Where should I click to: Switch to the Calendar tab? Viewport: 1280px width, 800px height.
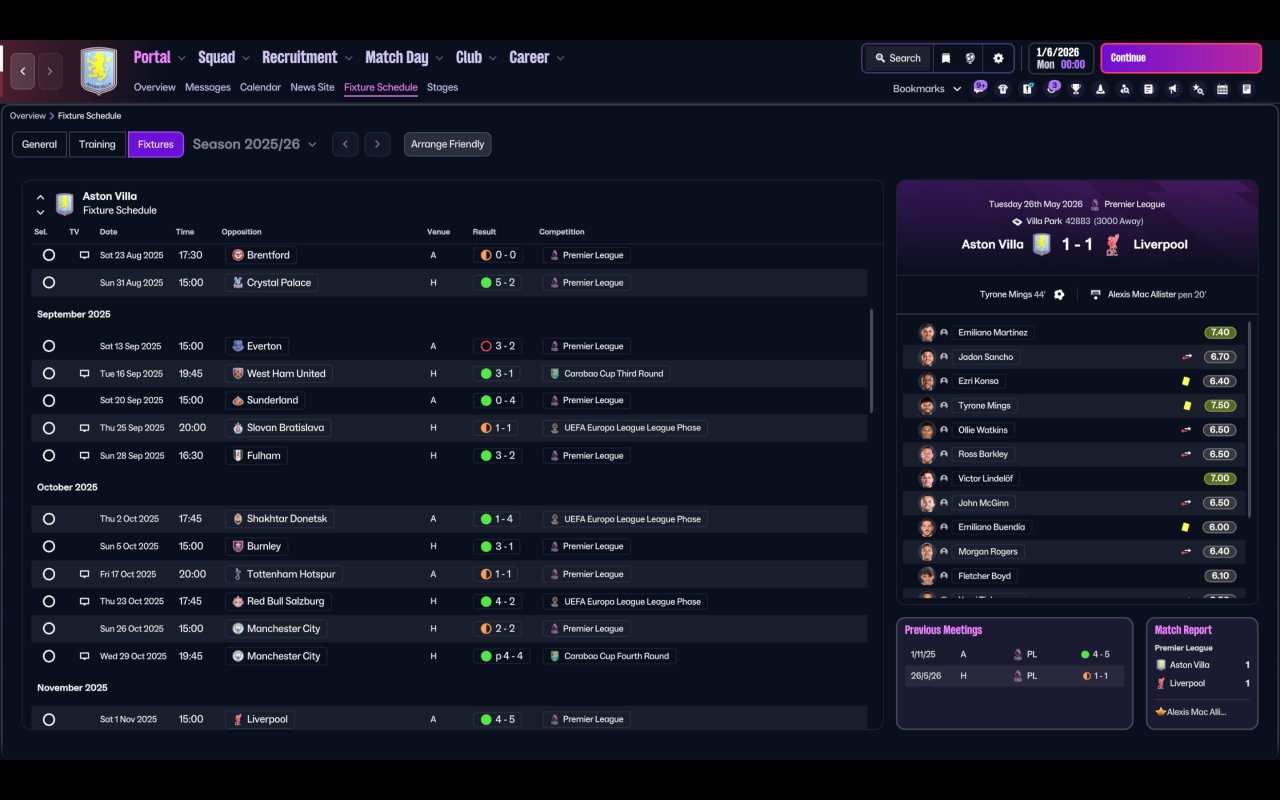260,87
